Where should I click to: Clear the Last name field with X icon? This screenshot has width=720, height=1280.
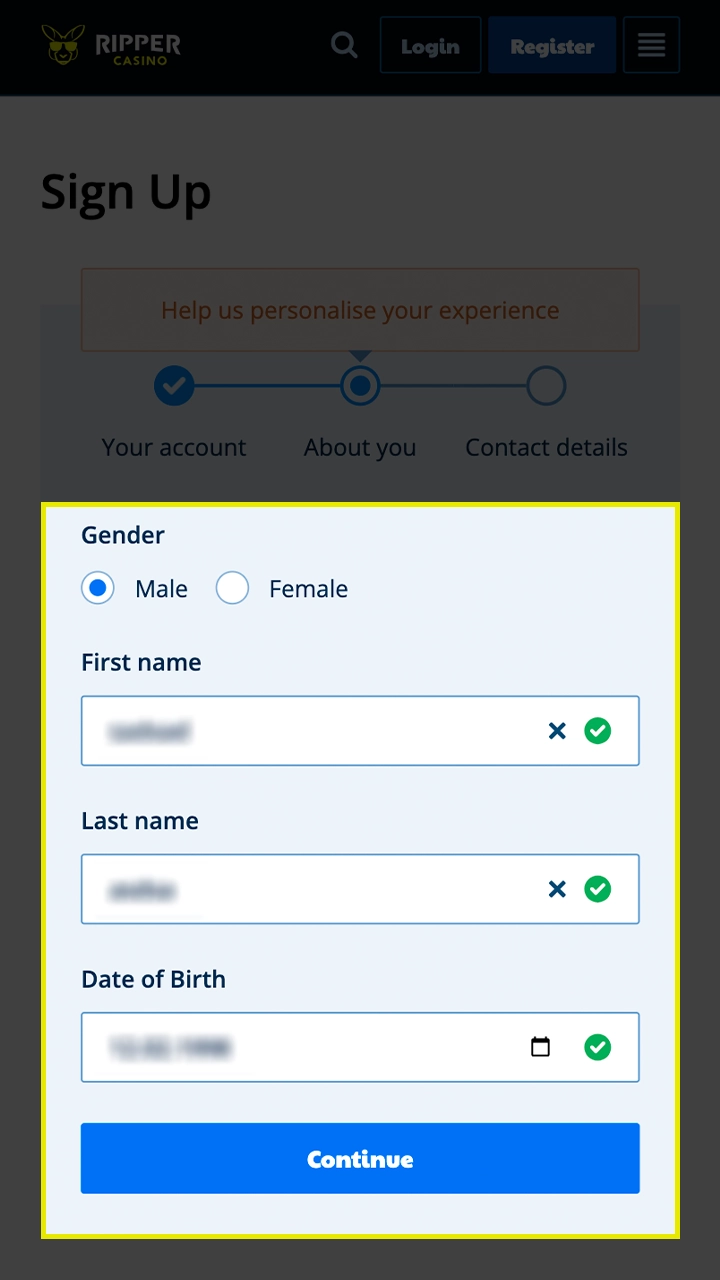(557, 889)
